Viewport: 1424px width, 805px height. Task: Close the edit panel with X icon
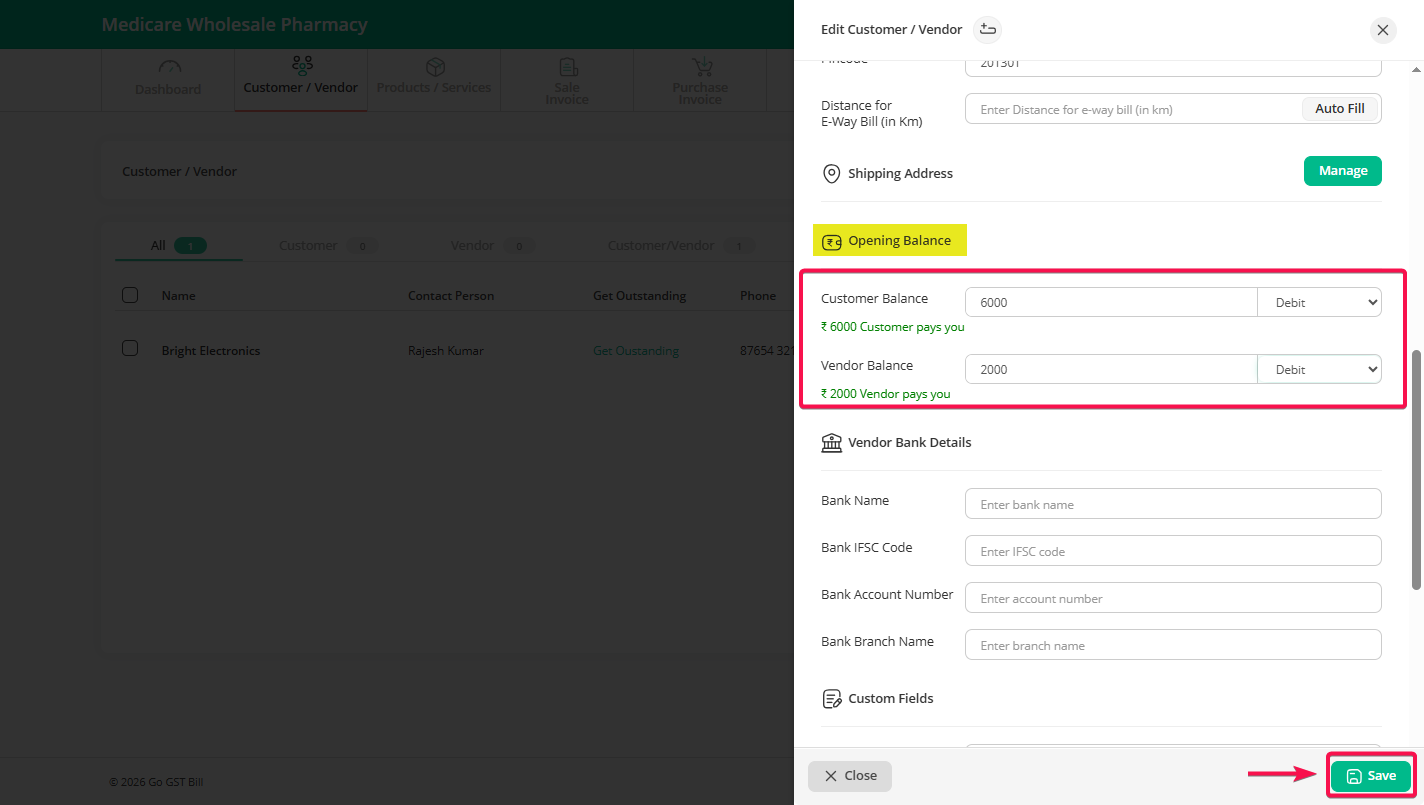[x=1382, y=30]
